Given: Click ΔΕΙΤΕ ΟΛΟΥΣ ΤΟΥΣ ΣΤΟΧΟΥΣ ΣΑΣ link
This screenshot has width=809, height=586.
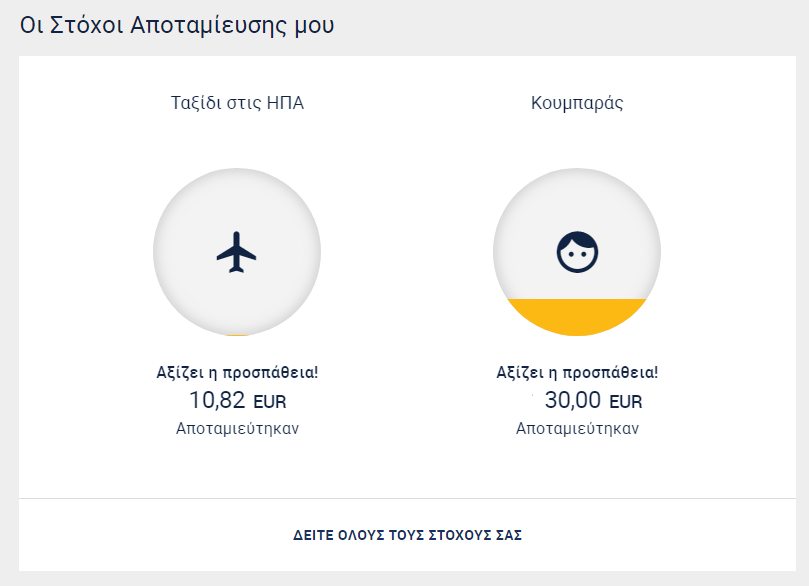Looking at the screenshot, I should 408,535.
